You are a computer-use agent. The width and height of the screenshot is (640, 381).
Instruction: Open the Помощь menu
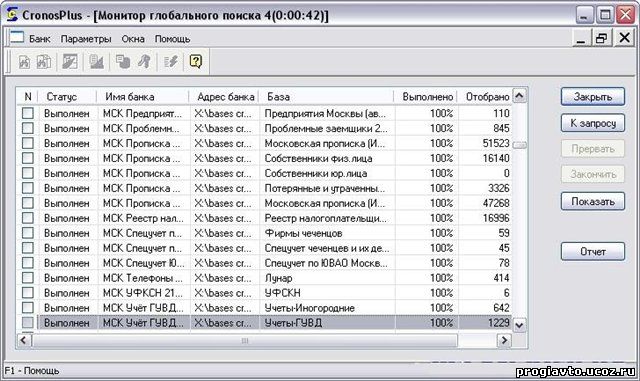click(x=172, y=39)
